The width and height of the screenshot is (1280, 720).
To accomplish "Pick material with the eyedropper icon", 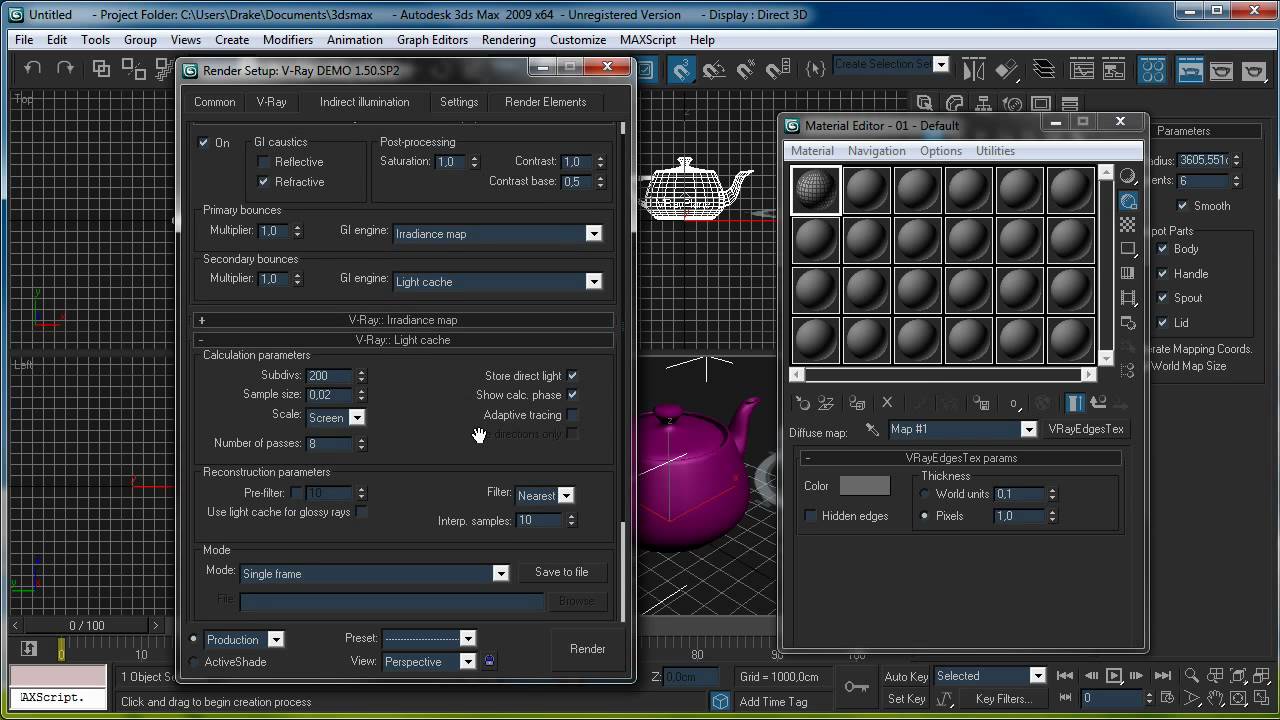I will pyautogui.click(x=872, y=429).
